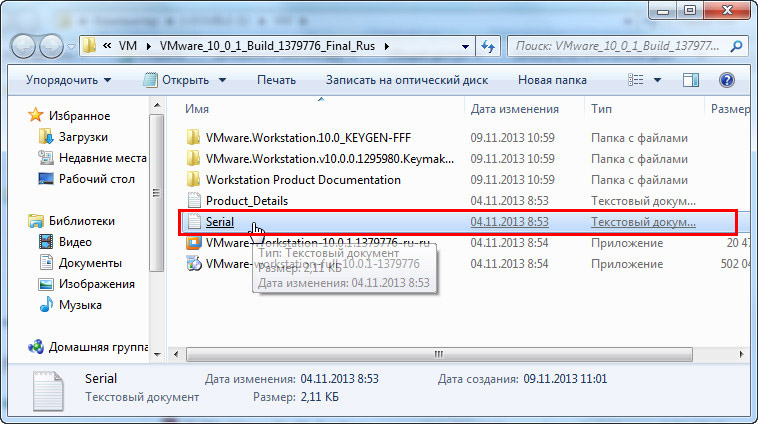Open Документы library in navigation pane
The width and height of the screenshot is (758, 424).
pos(90,263)
